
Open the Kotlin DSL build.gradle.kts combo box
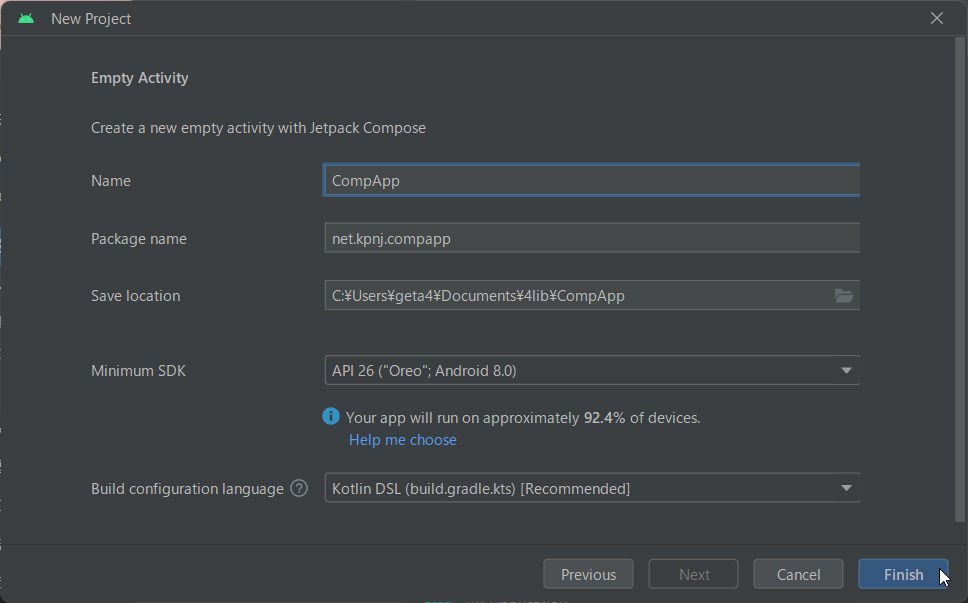point(592,488)
